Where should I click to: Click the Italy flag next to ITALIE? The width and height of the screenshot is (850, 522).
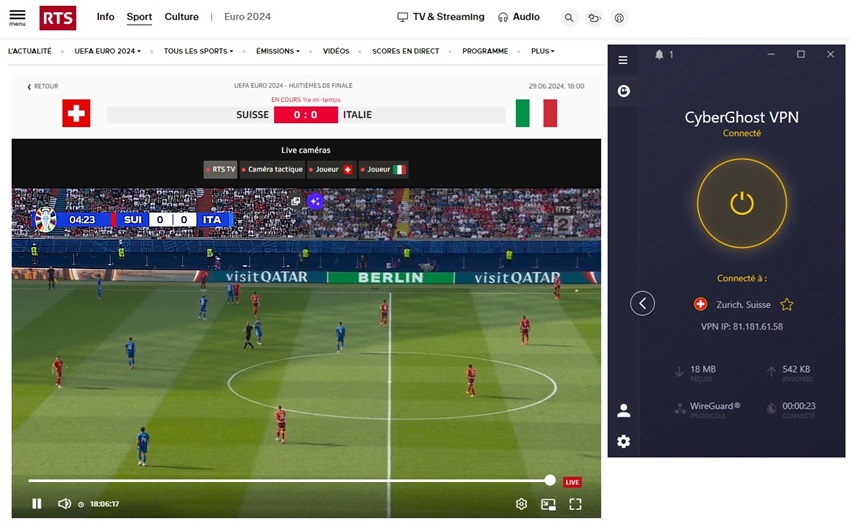click(536, 113)
